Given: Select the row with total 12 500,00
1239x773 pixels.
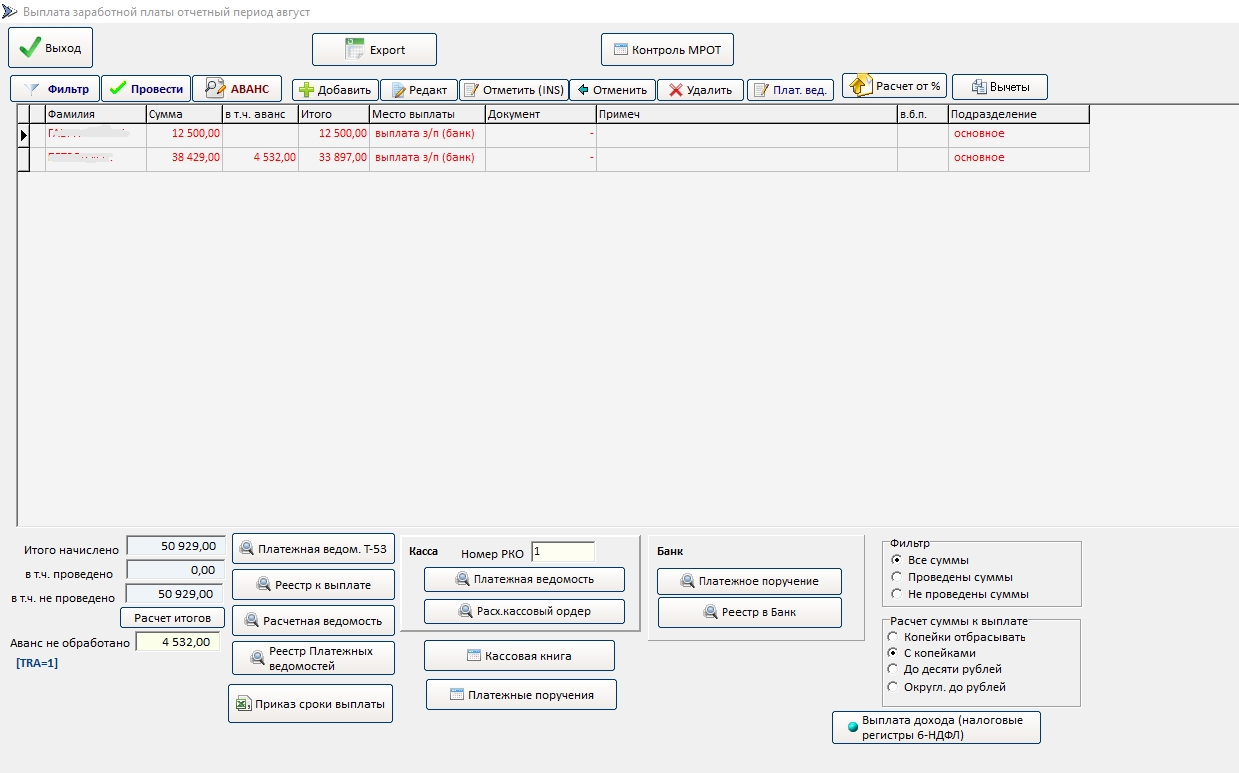Looking at the screenshot, I should click(553, 134).
